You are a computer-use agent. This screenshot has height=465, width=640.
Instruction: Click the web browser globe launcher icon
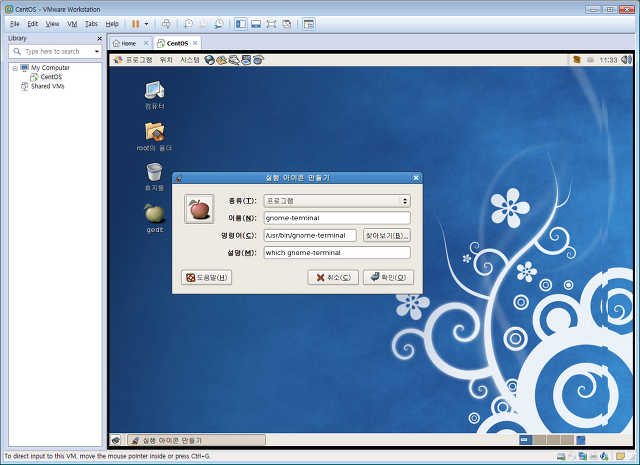(209, 60)
